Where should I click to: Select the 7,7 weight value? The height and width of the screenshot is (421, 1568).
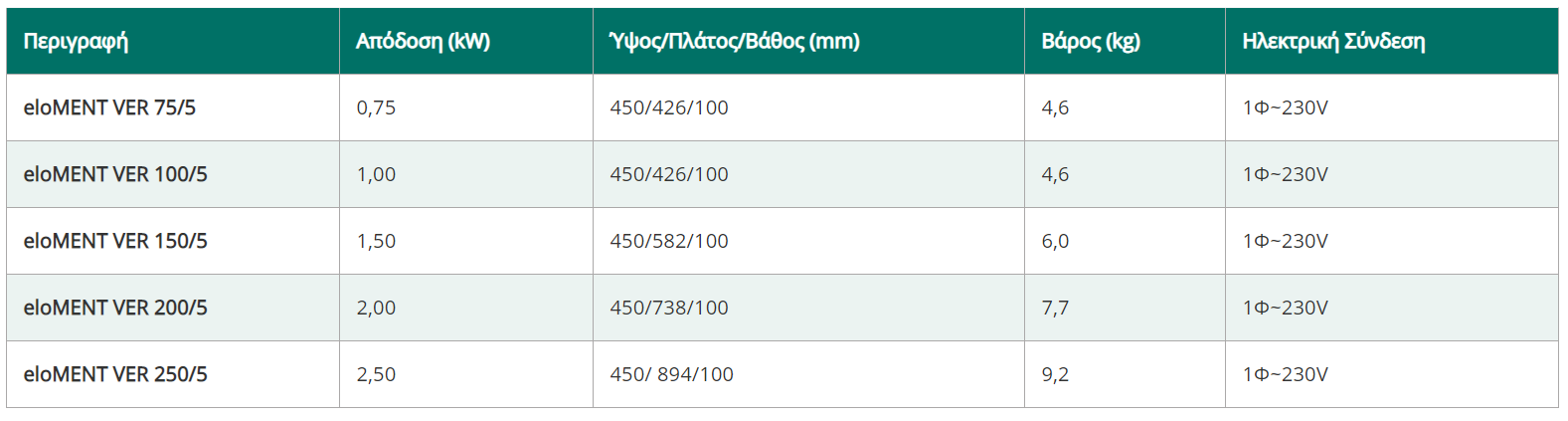coord(1055,308)
